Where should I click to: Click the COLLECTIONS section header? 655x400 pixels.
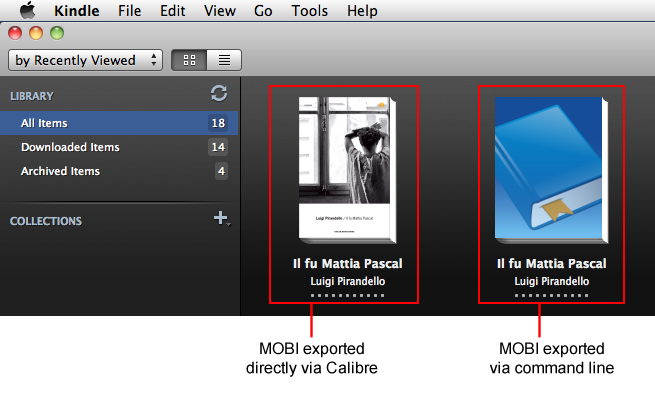point(46,221)
